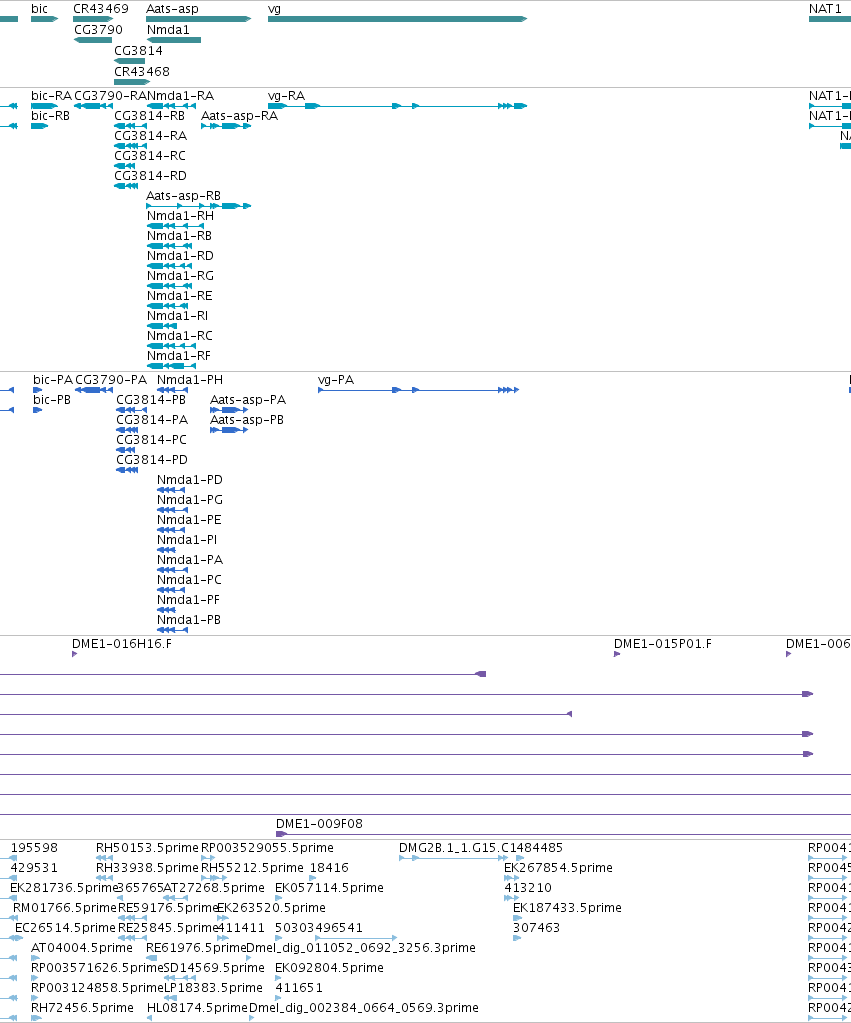The image size is (851, 1023).
Task: Click EST 413210
Action: pos(528,889)
